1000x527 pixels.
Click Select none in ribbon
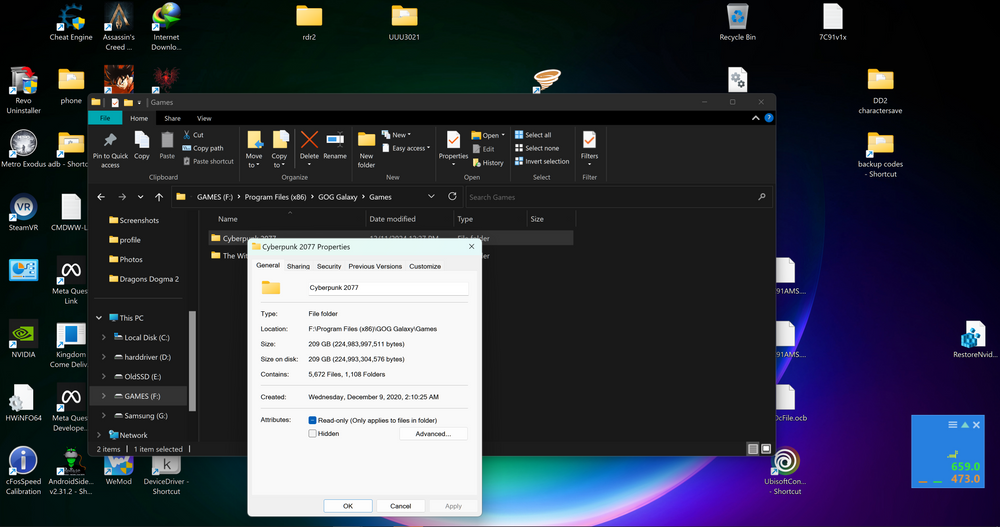[537, 148]
